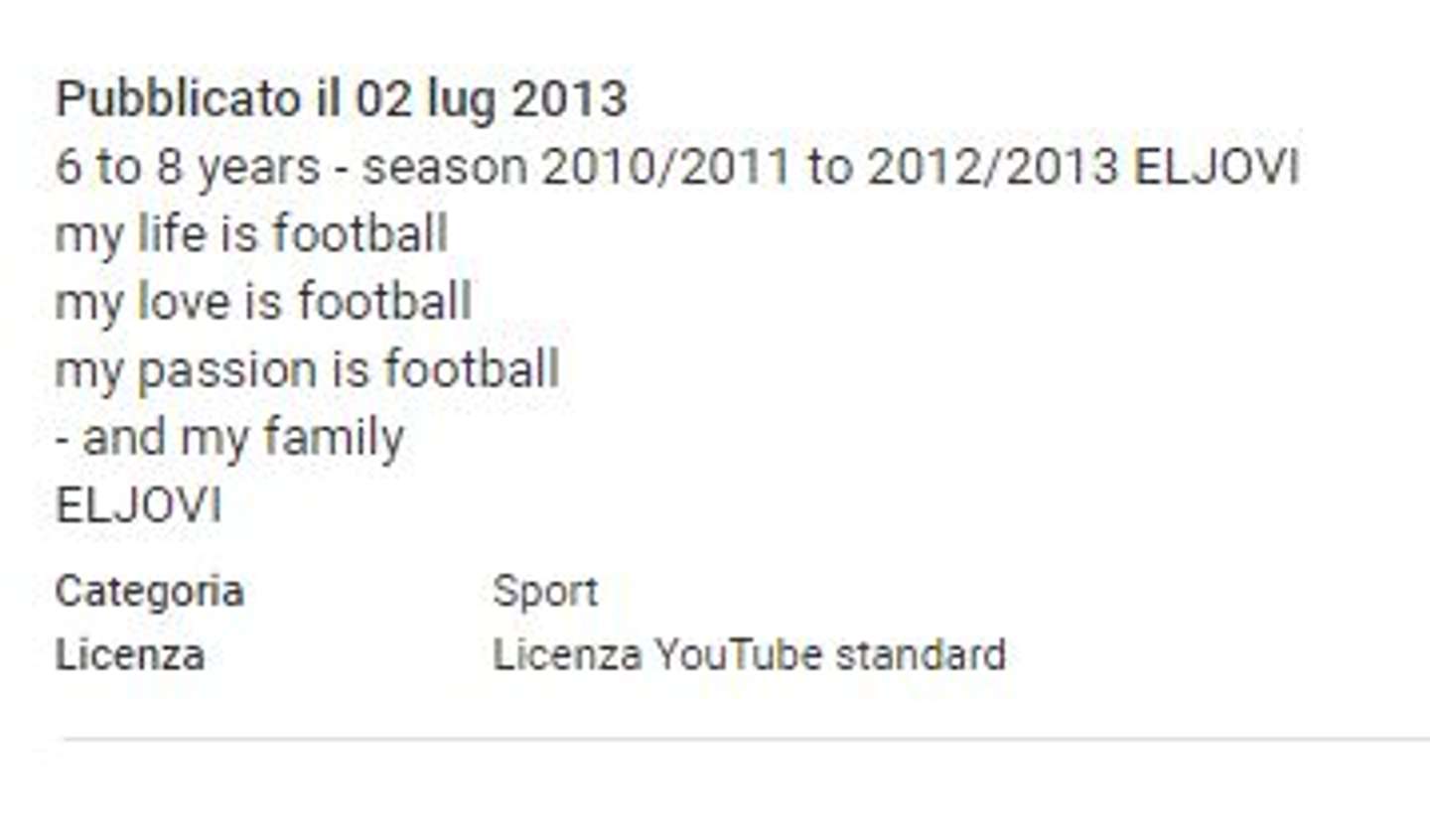Image resolution: width=1430 pixels, height=840 pixels.
Task: Click the Licenza YouTube standard link
Action: coord(750,655)
